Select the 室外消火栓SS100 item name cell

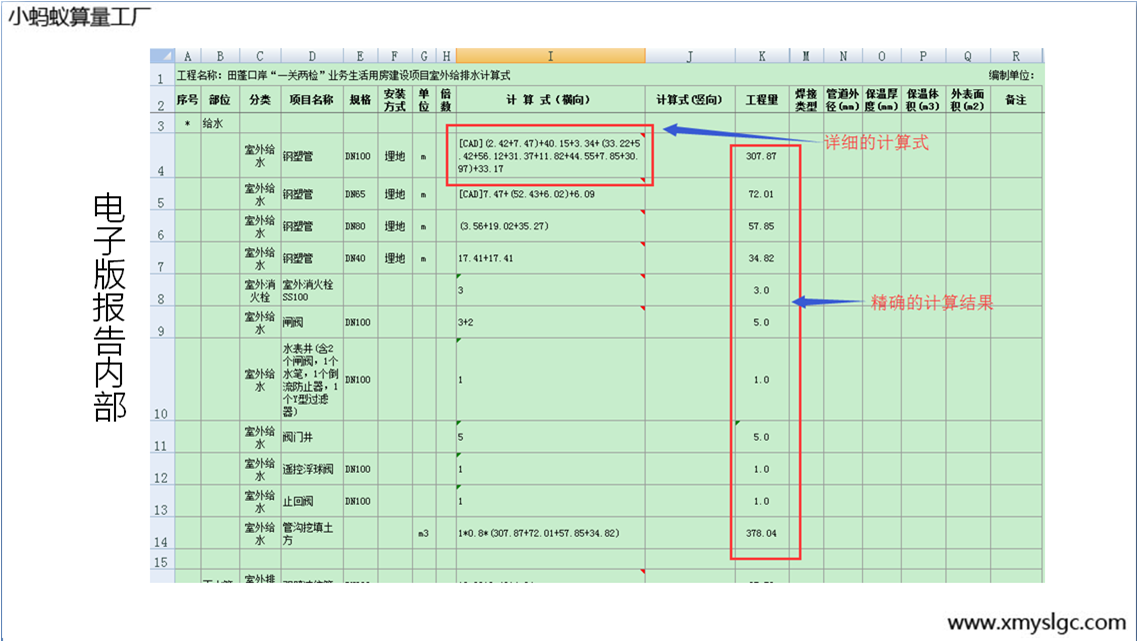[311, 290]
